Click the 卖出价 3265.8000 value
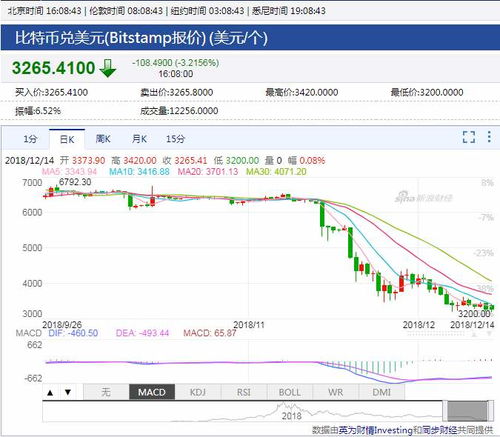 176,92
